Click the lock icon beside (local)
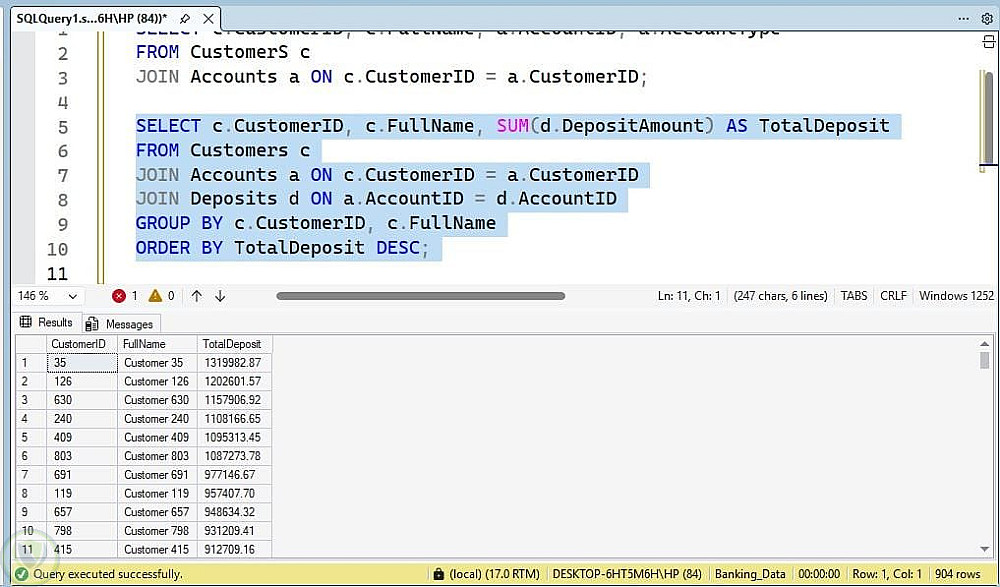This screenshot has width=1000, height=587. point(438,574)
